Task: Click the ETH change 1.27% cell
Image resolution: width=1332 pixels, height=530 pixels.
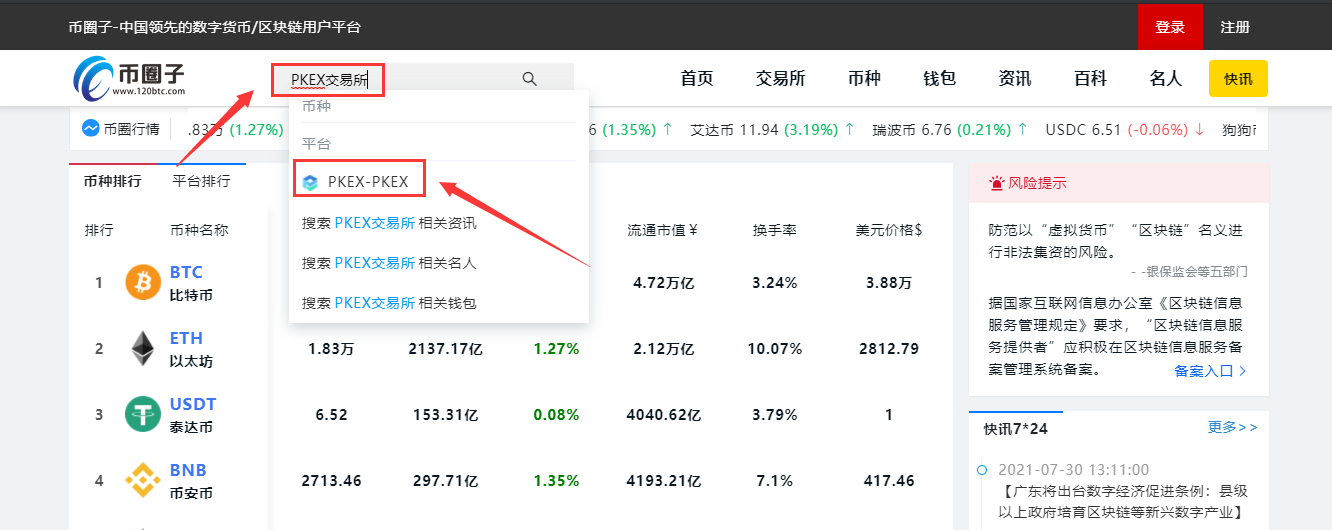Action: tap(556, 349)
